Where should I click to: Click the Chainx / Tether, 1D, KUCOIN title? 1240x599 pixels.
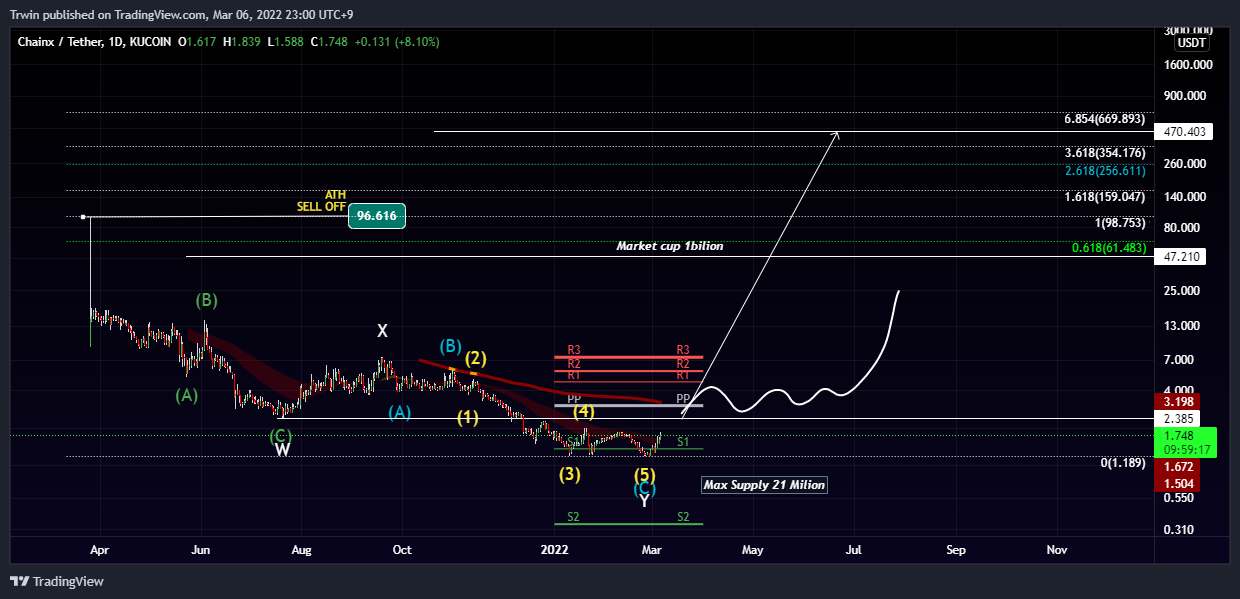coord(94,42)
